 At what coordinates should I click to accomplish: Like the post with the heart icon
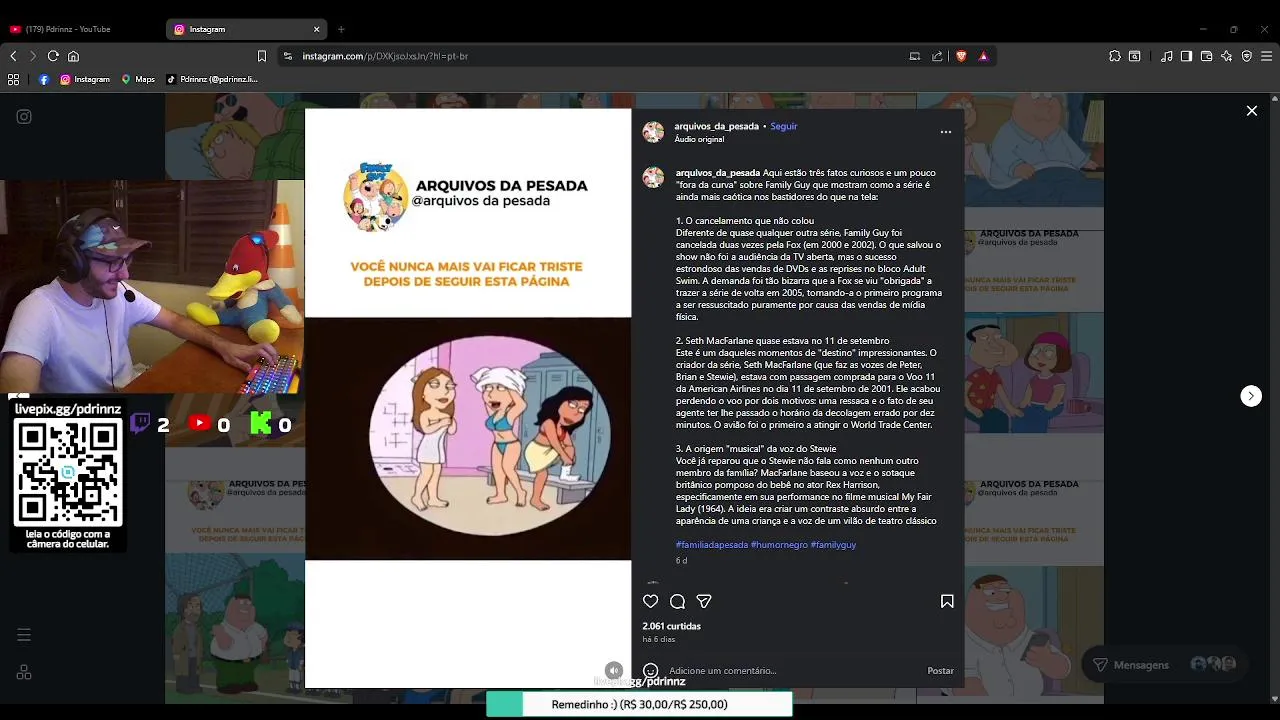[x=651, y=601]
